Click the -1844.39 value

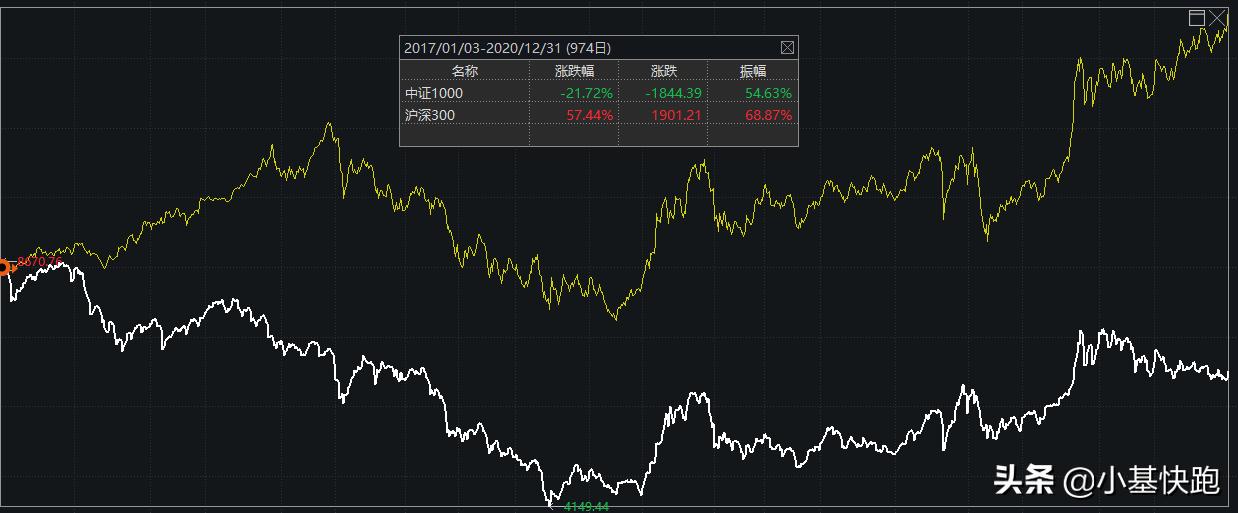[x=675, y=93]
